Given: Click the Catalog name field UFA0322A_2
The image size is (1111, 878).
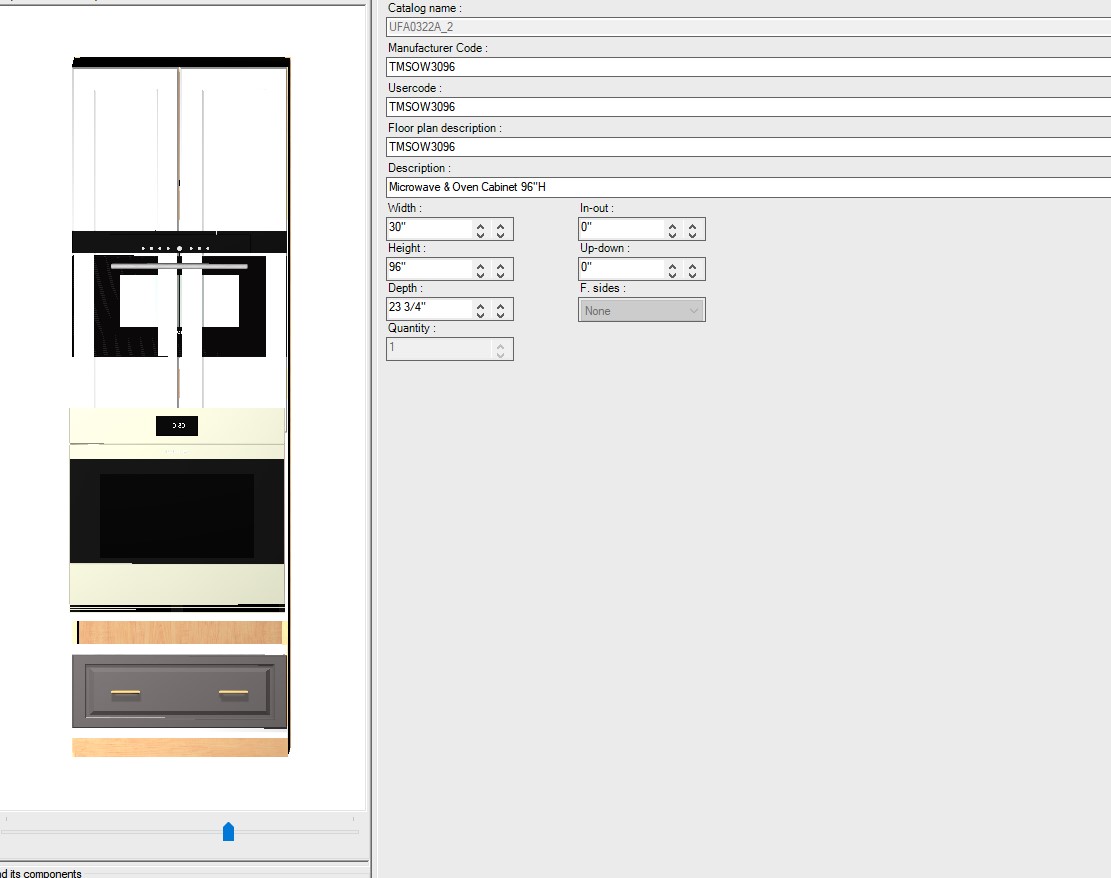Looking at the screenshot, I should 748,27.
